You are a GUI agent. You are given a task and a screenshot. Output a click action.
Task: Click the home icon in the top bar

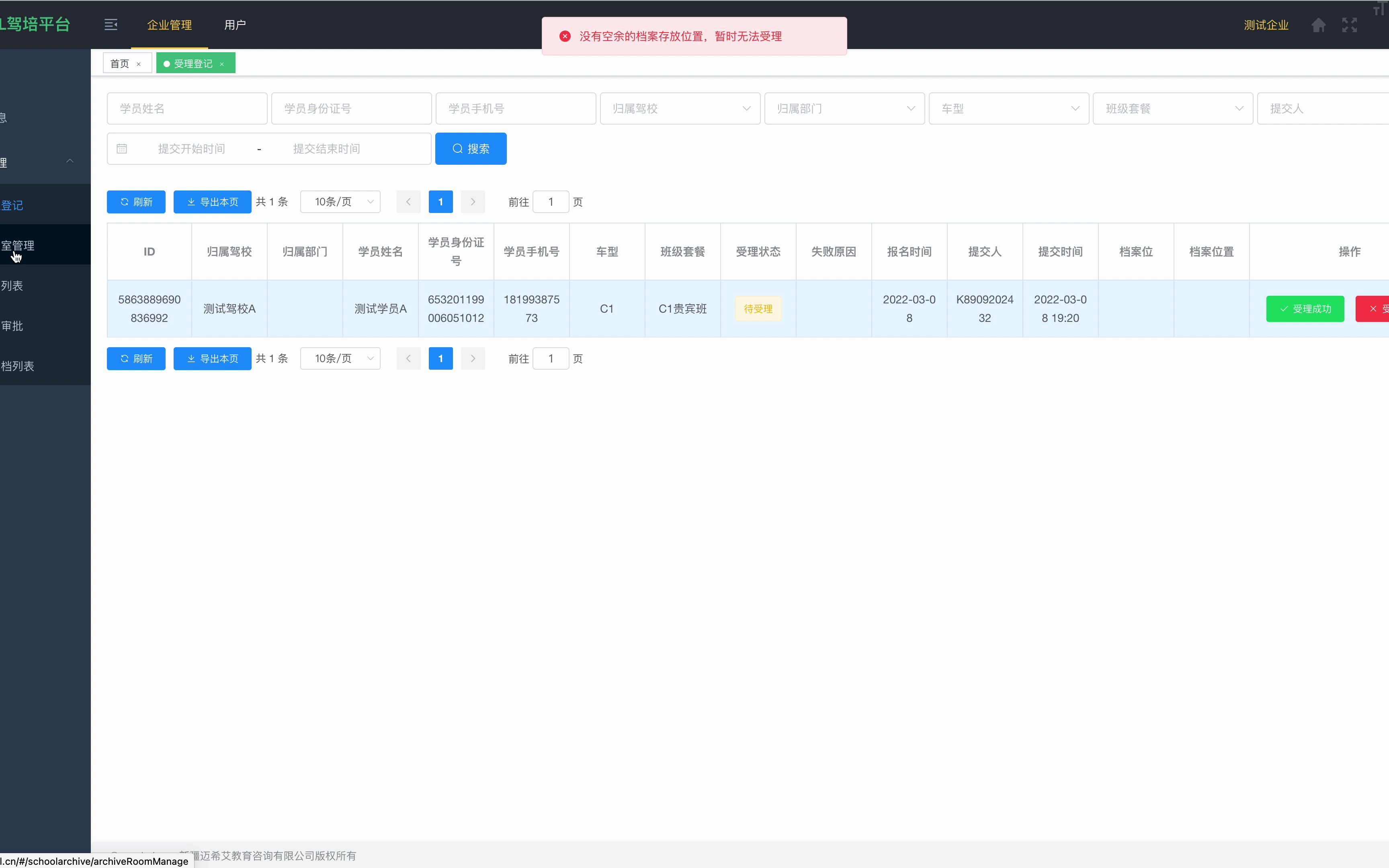pyautogui.click(x=1318, y=25)
